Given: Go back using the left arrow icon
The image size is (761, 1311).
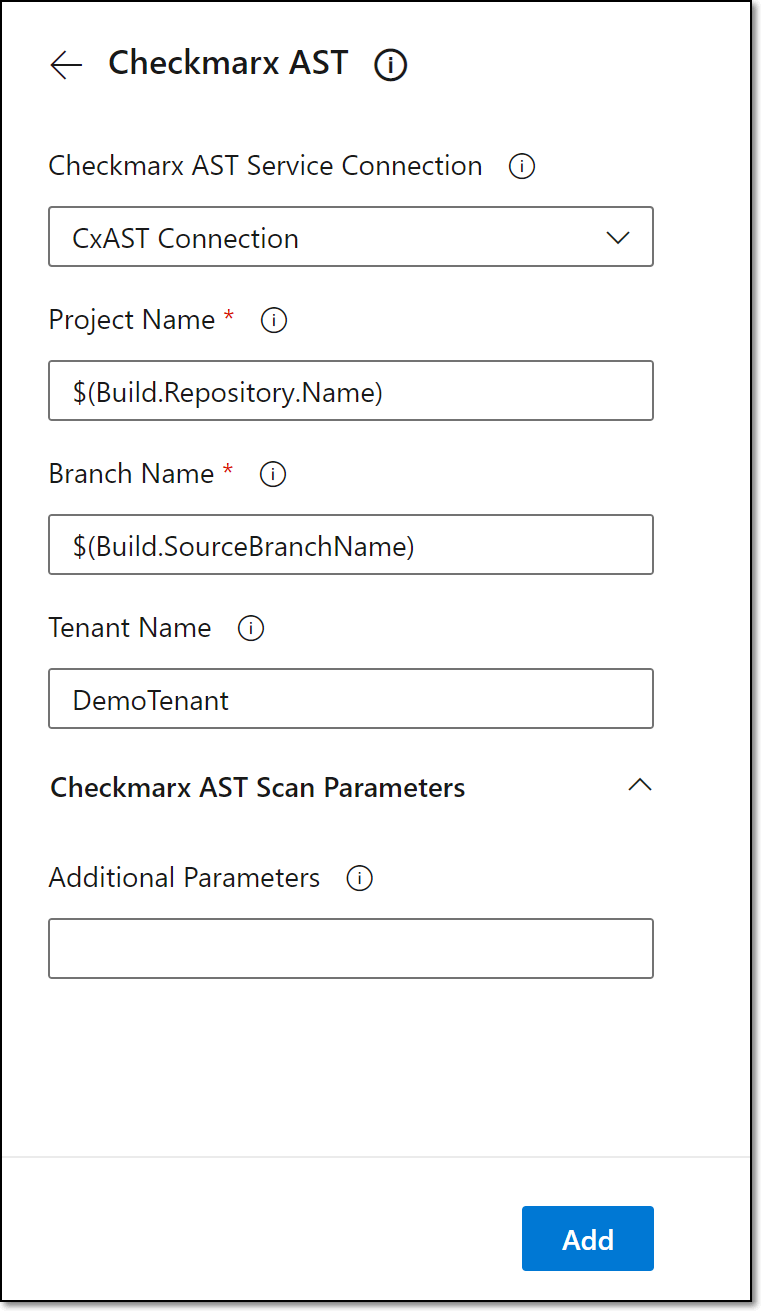Looking at the screenshot, I should pyautogui.click(x=66, y=65).
